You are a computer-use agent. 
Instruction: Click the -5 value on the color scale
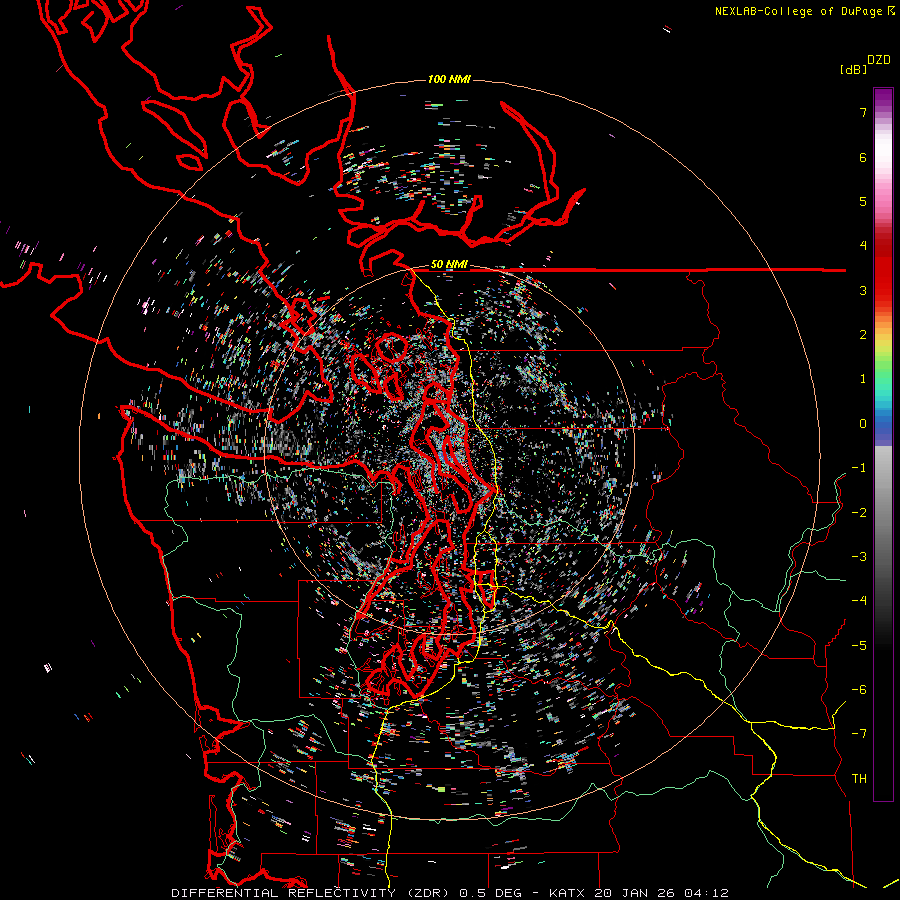pos(859,646)
